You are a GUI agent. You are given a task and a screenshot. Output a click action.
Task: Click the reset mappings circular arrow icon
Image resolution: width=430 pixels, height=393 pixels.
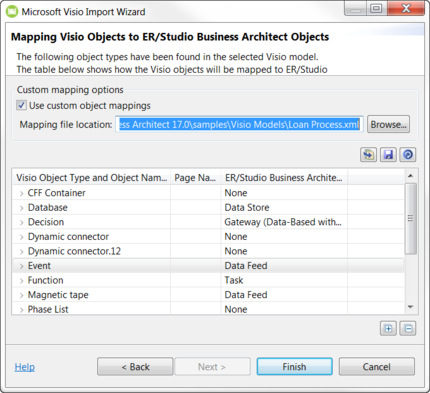408,155
